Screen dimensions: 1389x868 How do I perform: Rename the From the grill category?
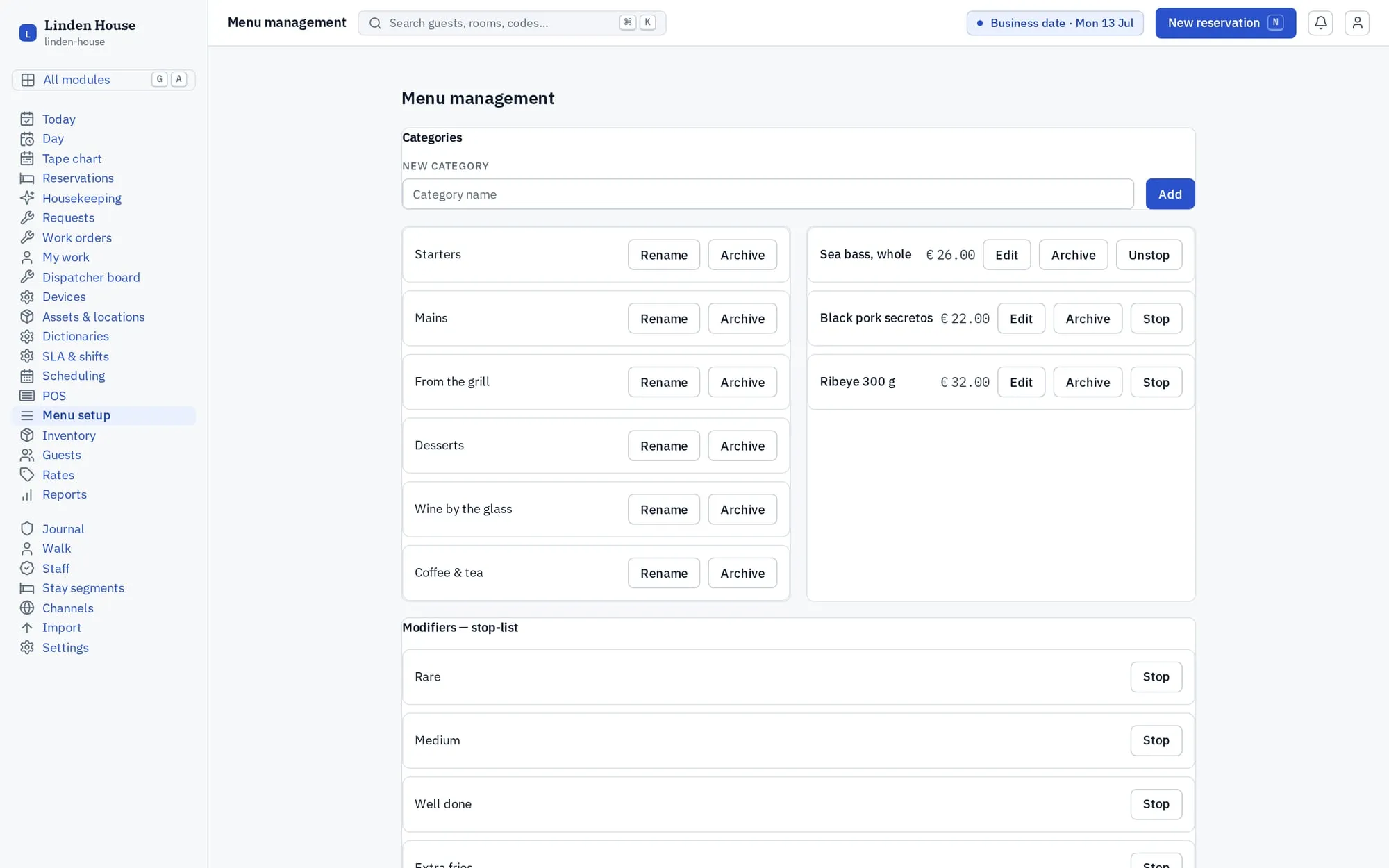[664, 383]
